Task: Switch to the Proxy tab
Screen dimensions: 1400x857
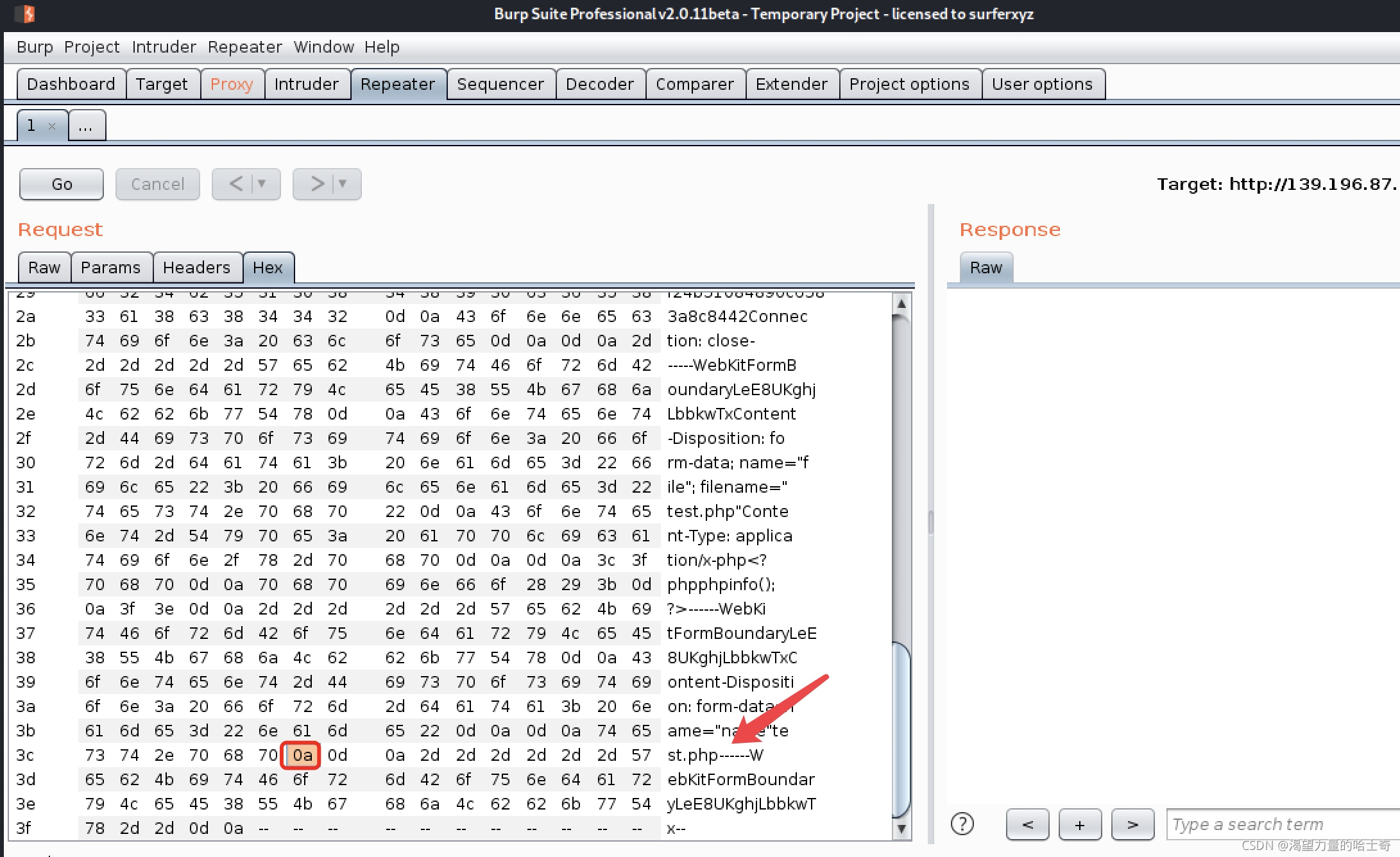Action: 232,84
